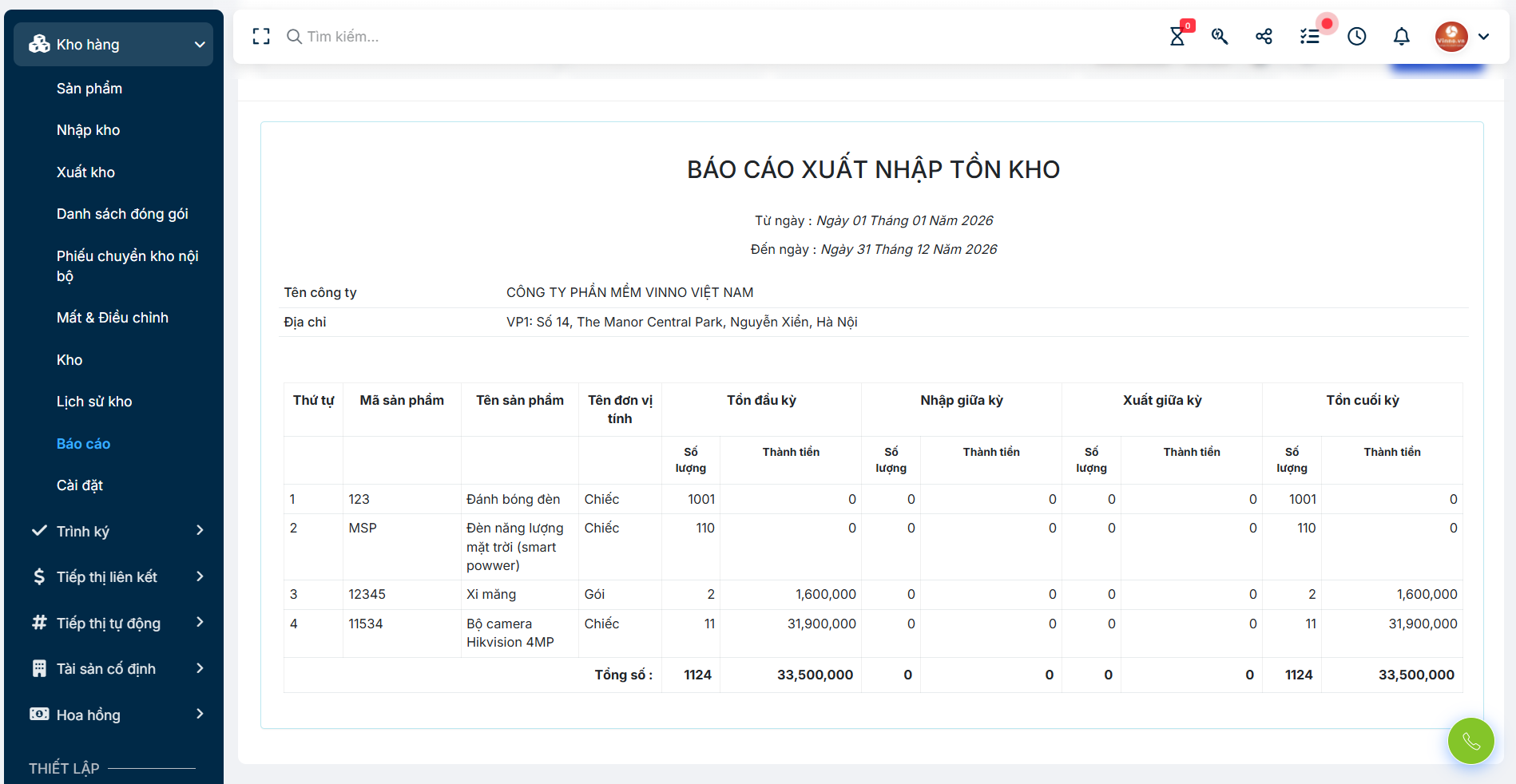
Task: Open Lịch sử kho
Action: pyautogui.click(x=94, y=402)
